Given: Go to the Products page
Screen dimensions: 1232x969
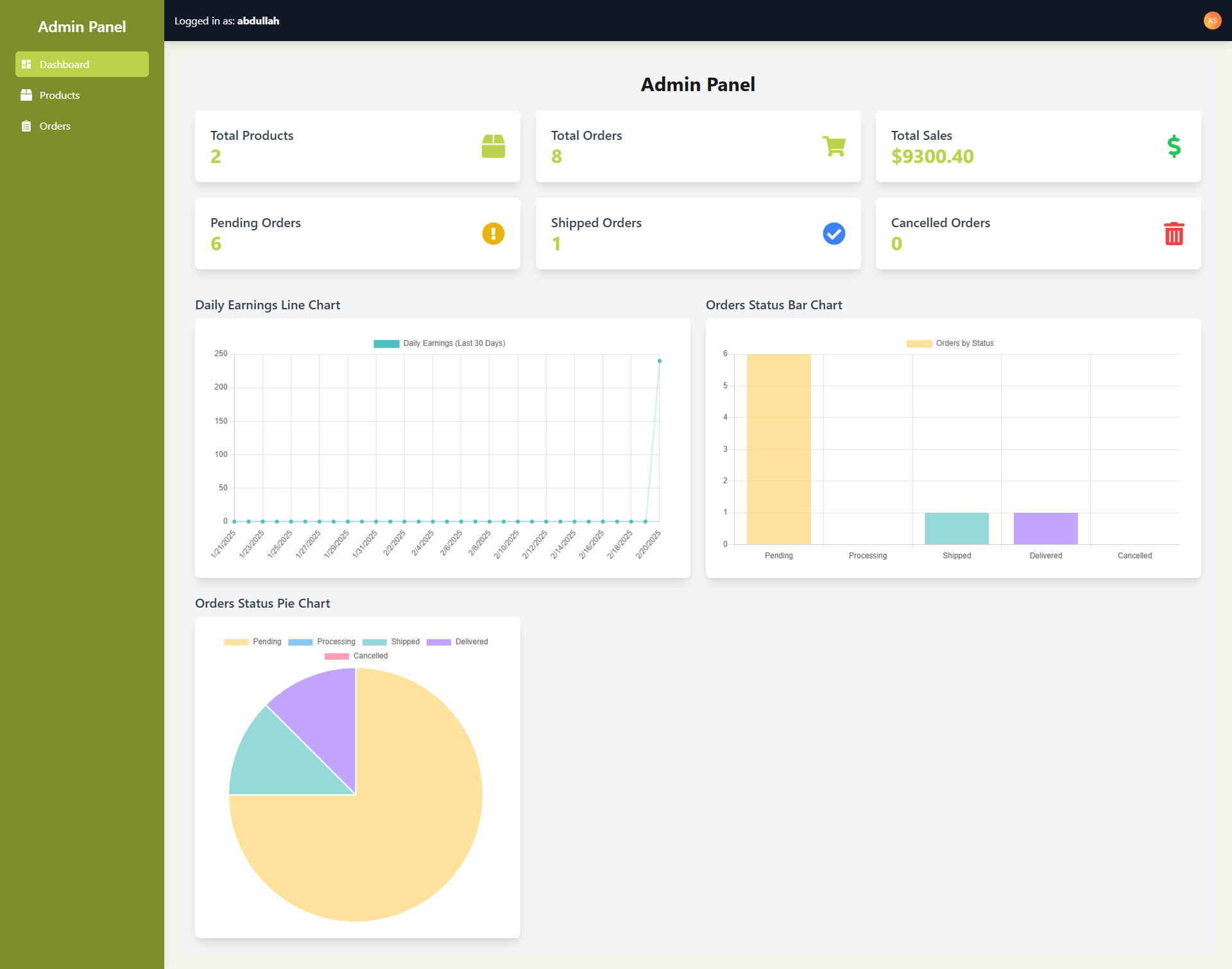Looking at the screenshot, I should 60,95.
